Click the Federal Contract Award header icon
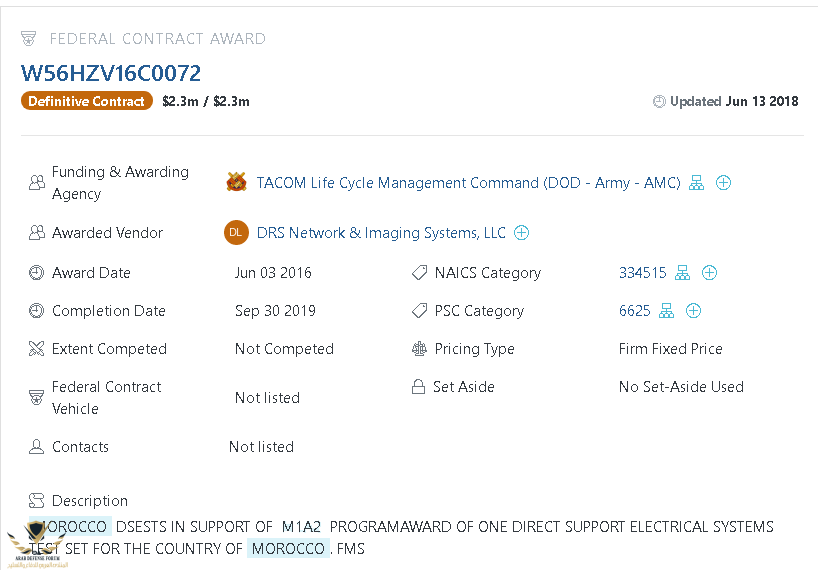Screen dimensions: 818x570 29,38
